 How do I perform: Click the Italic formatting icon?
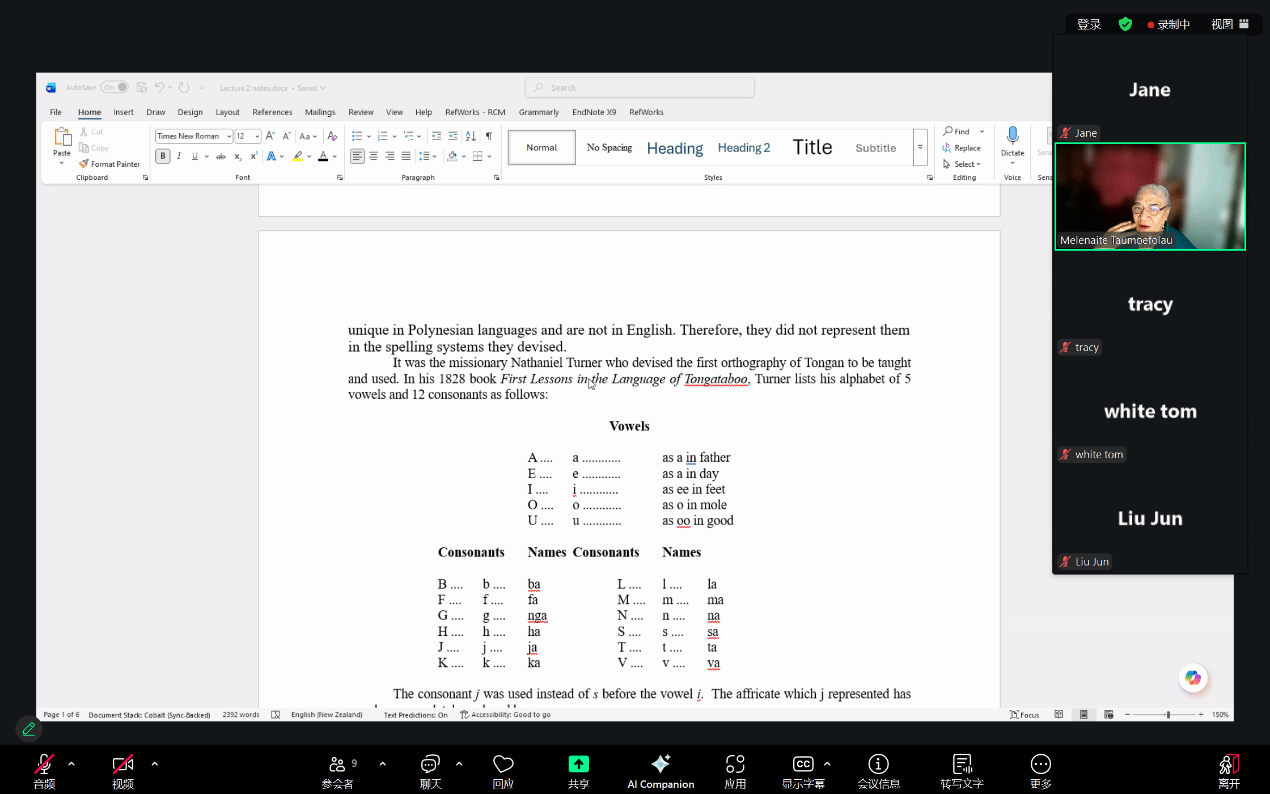pyautogui.click(x=179, y=156)
